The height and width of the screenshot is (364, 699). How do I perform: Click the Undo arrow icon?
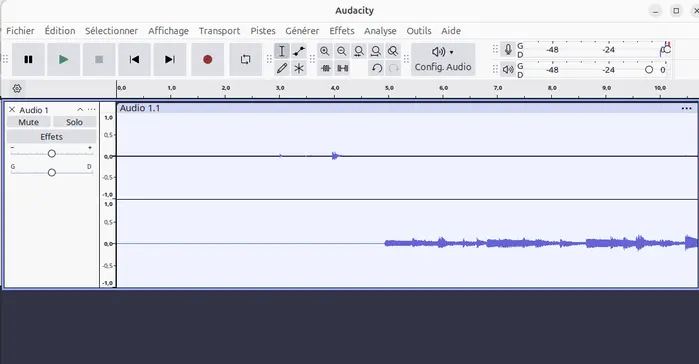tap(377, 68)
